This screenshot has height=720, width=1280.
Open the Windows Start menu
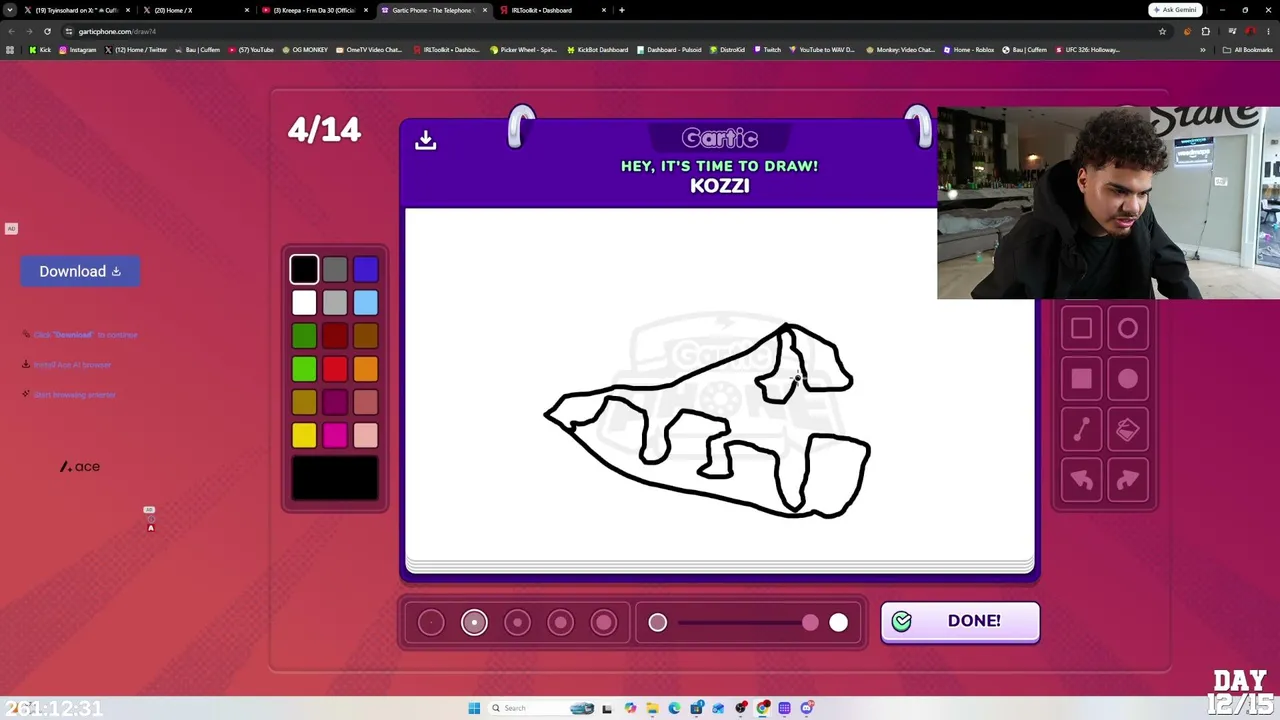pos(474,708)
